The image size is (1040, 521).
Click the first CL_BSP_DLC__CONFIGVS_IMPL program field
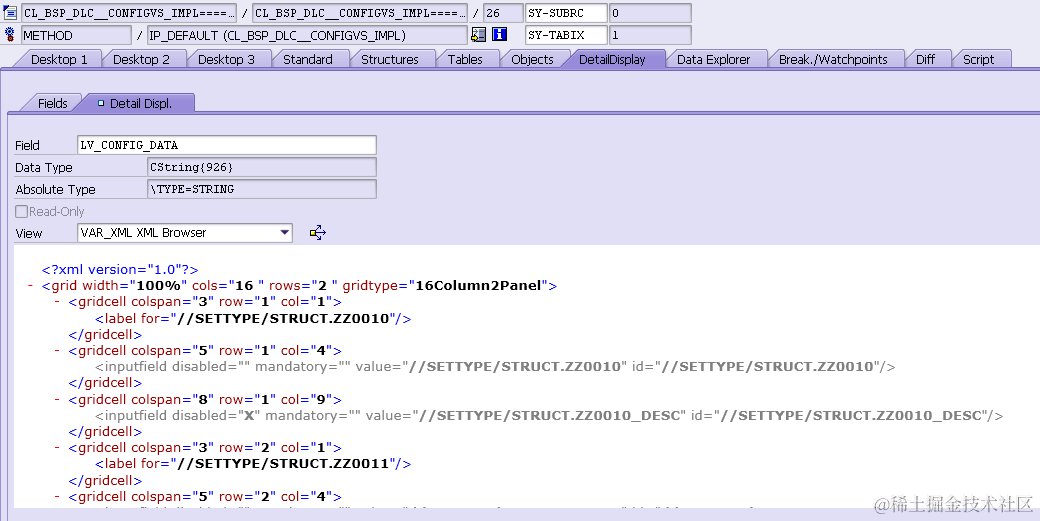coord(129,13)
